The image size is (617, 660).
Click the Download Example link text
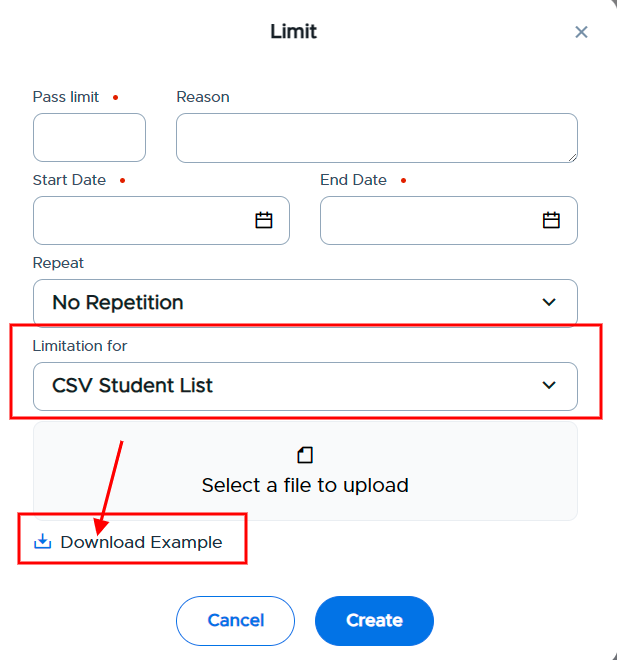point(141,542)
